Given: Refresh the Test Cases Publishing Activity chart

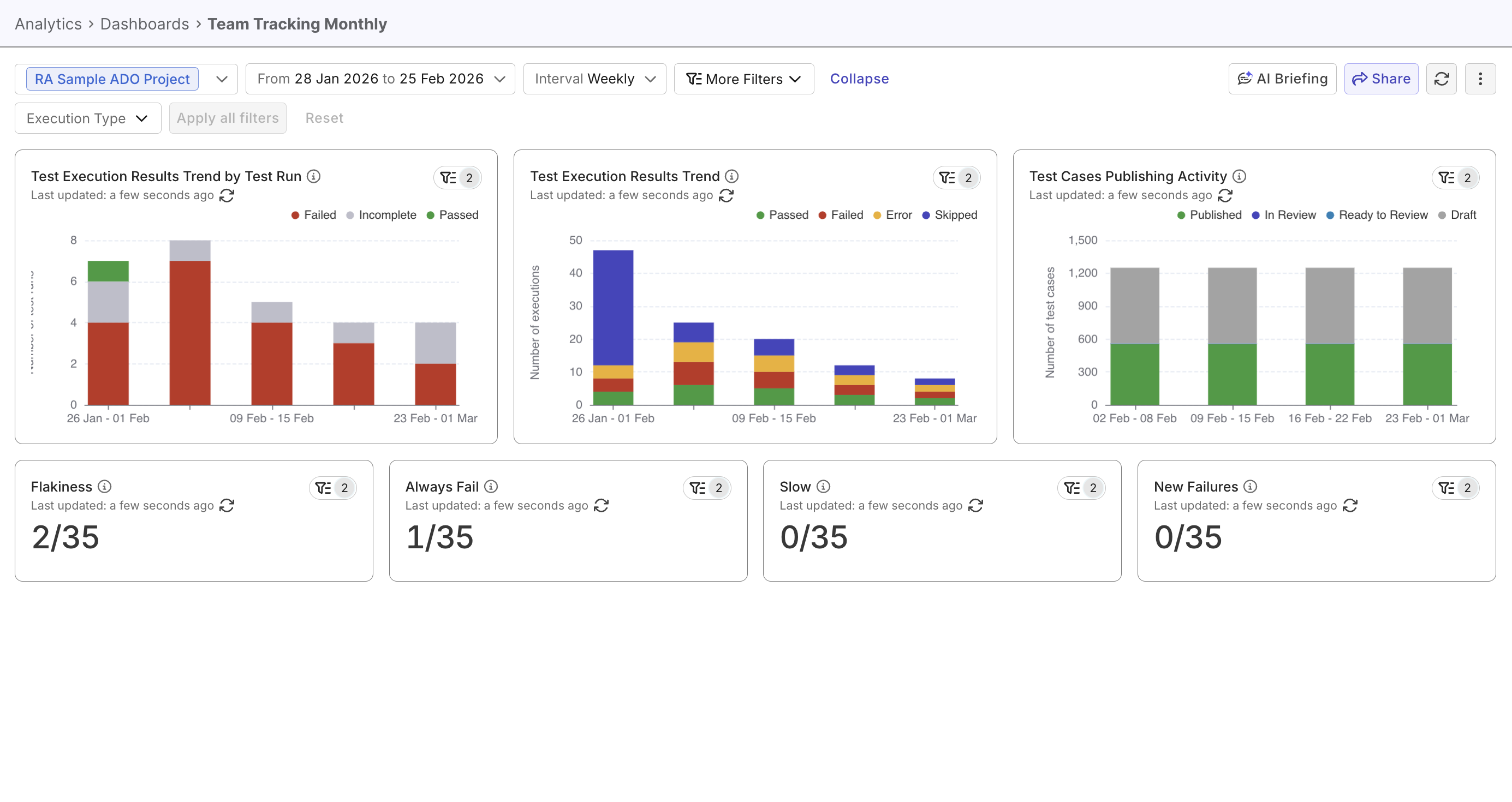Looking at the screenshot, I should [x=1225, y=195].
